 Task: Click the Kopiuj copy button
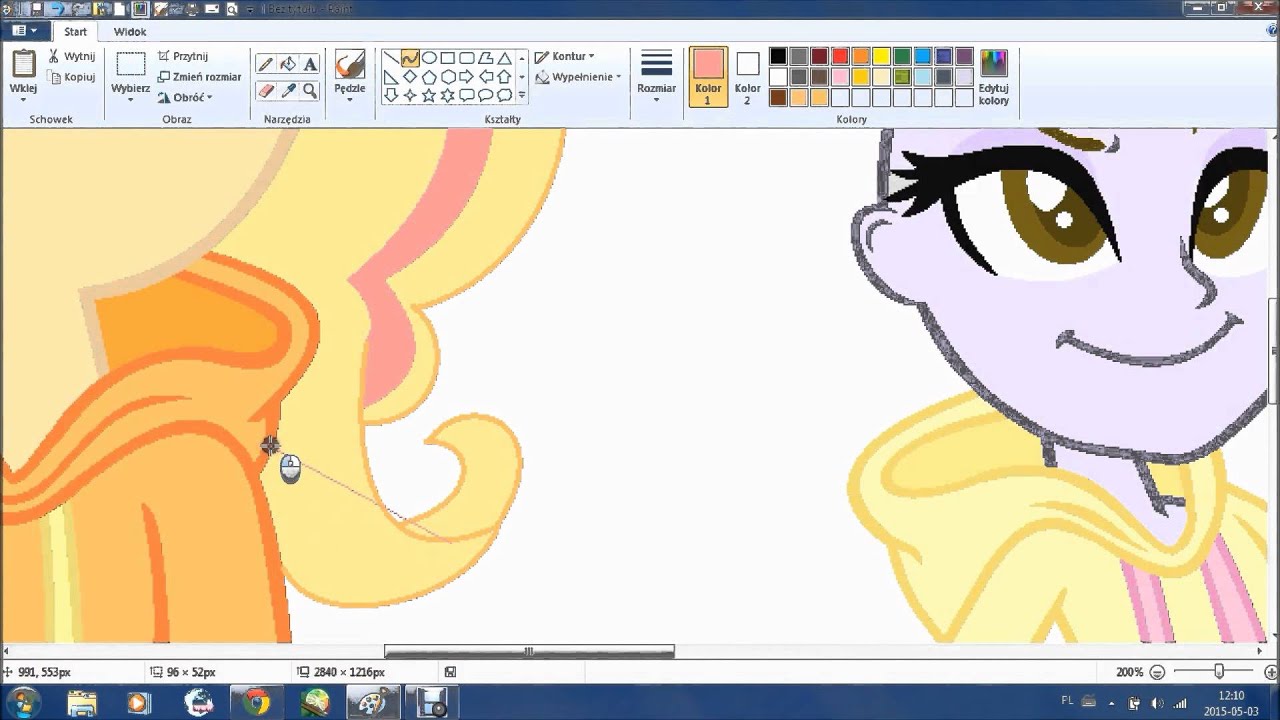(x=71, y=77)
